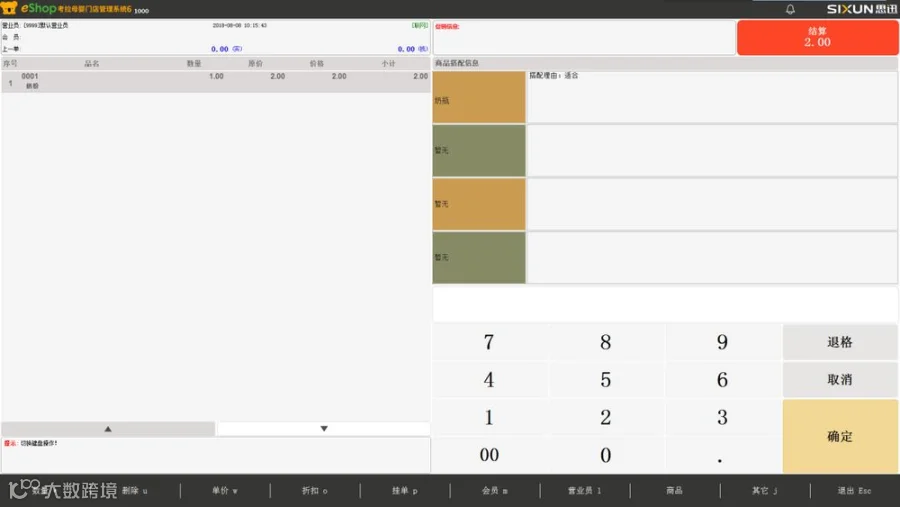
Task: Click the eShop bear logo icon
Action: [x=9, y=8]
